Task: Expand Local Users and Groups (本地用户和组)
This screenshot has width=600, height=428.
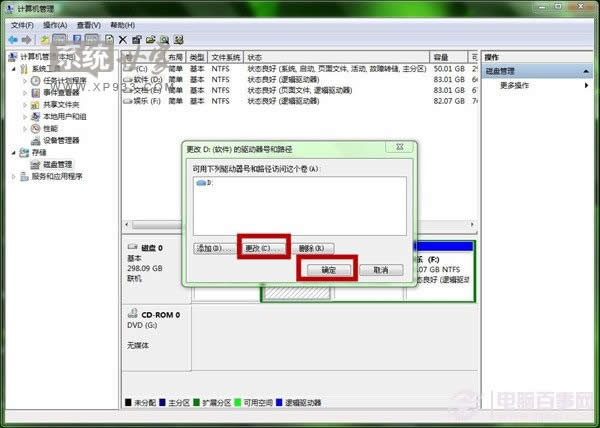Action: pos(24,117)
